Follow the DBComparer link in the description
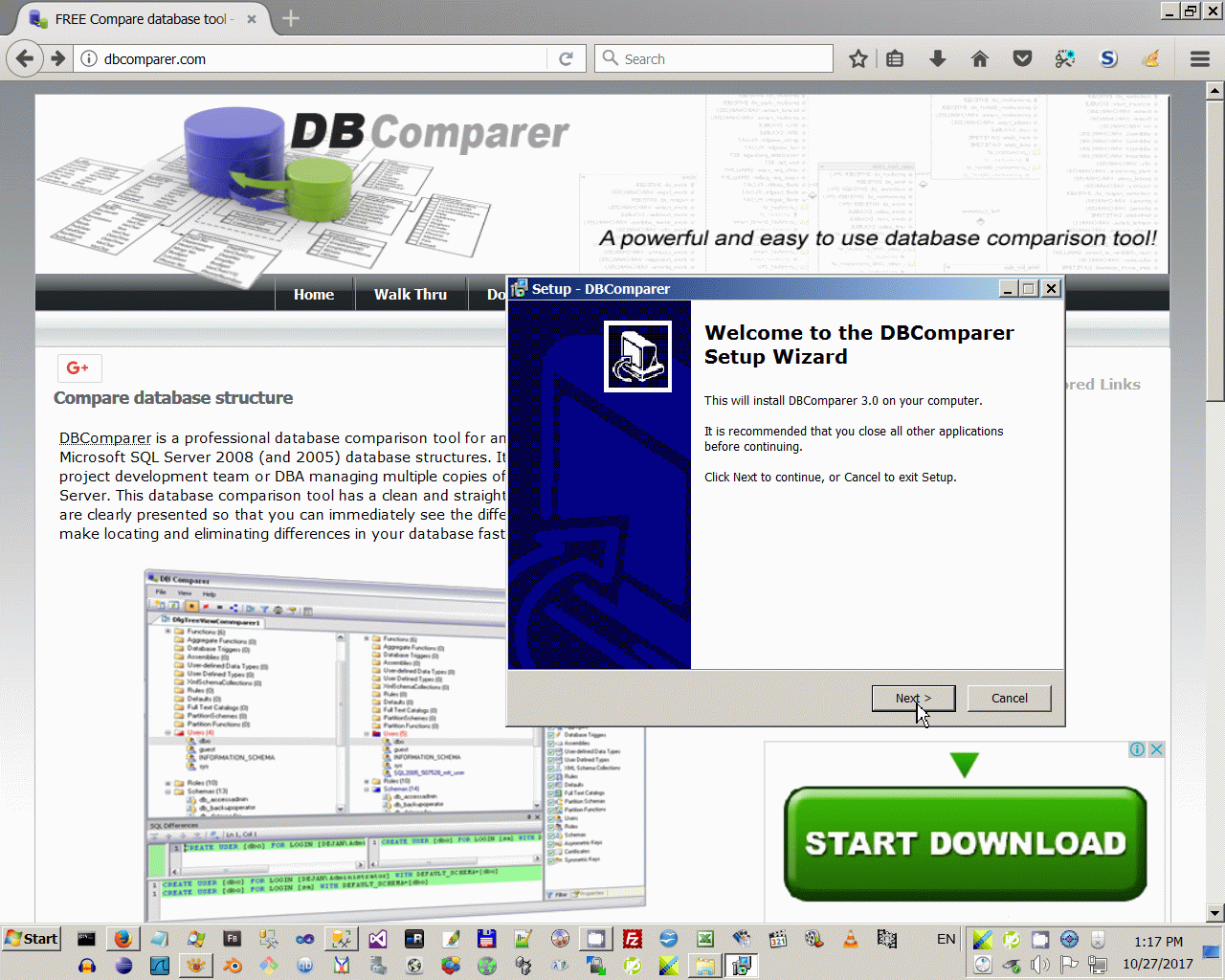This screenshot has height=980, width=1225. coord(105,437)
